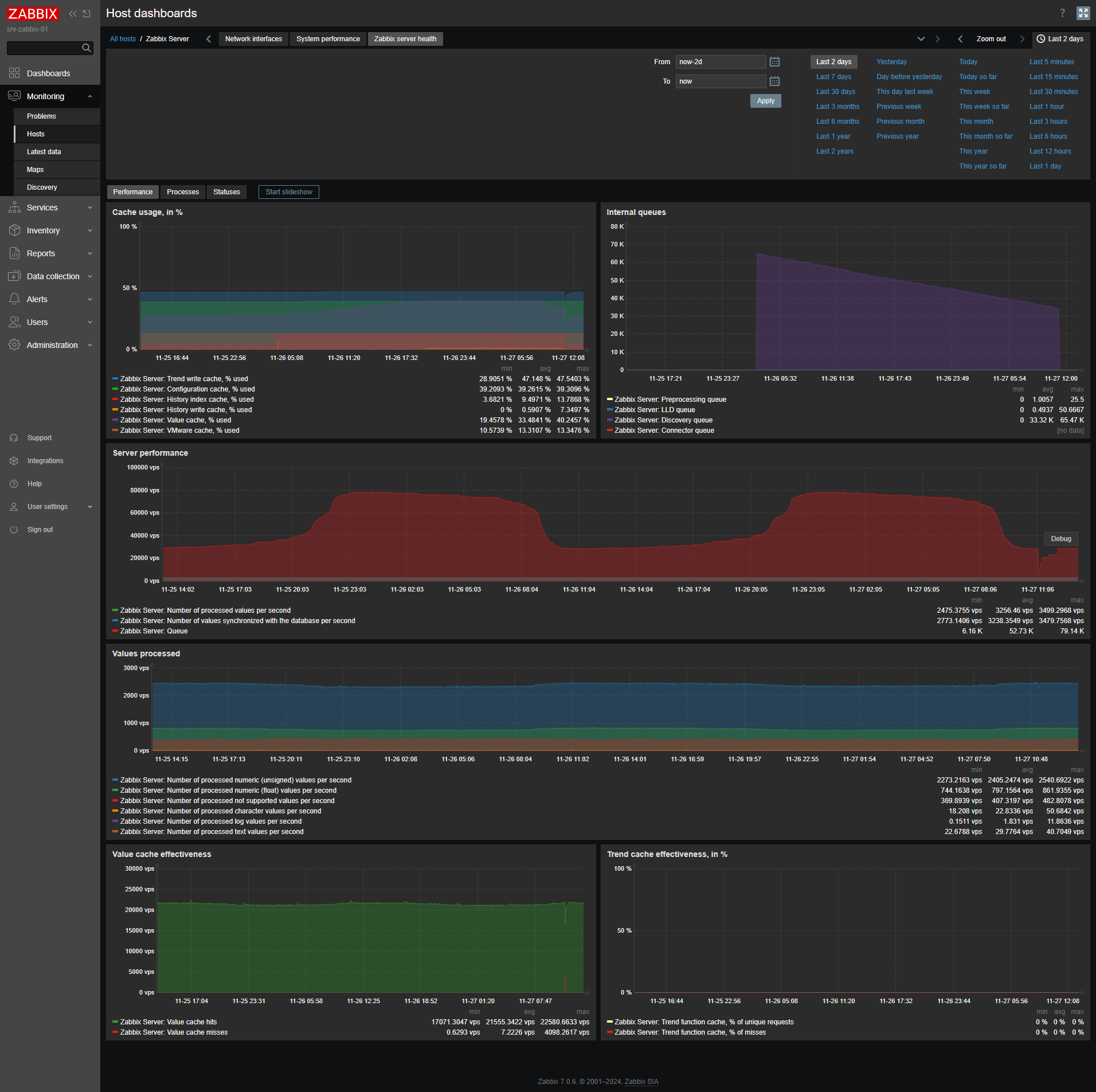Toggle the Last 2 days time selector tab
The width and height of the screenshot is (1096, 1092).
1060,39
